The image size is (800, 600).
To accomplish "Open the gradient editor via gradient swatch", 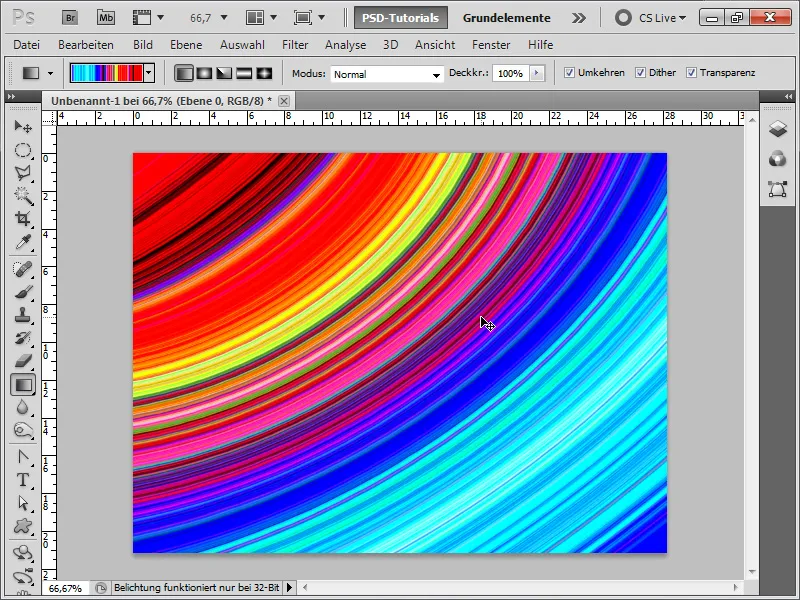I will click(x=107, y=73).
